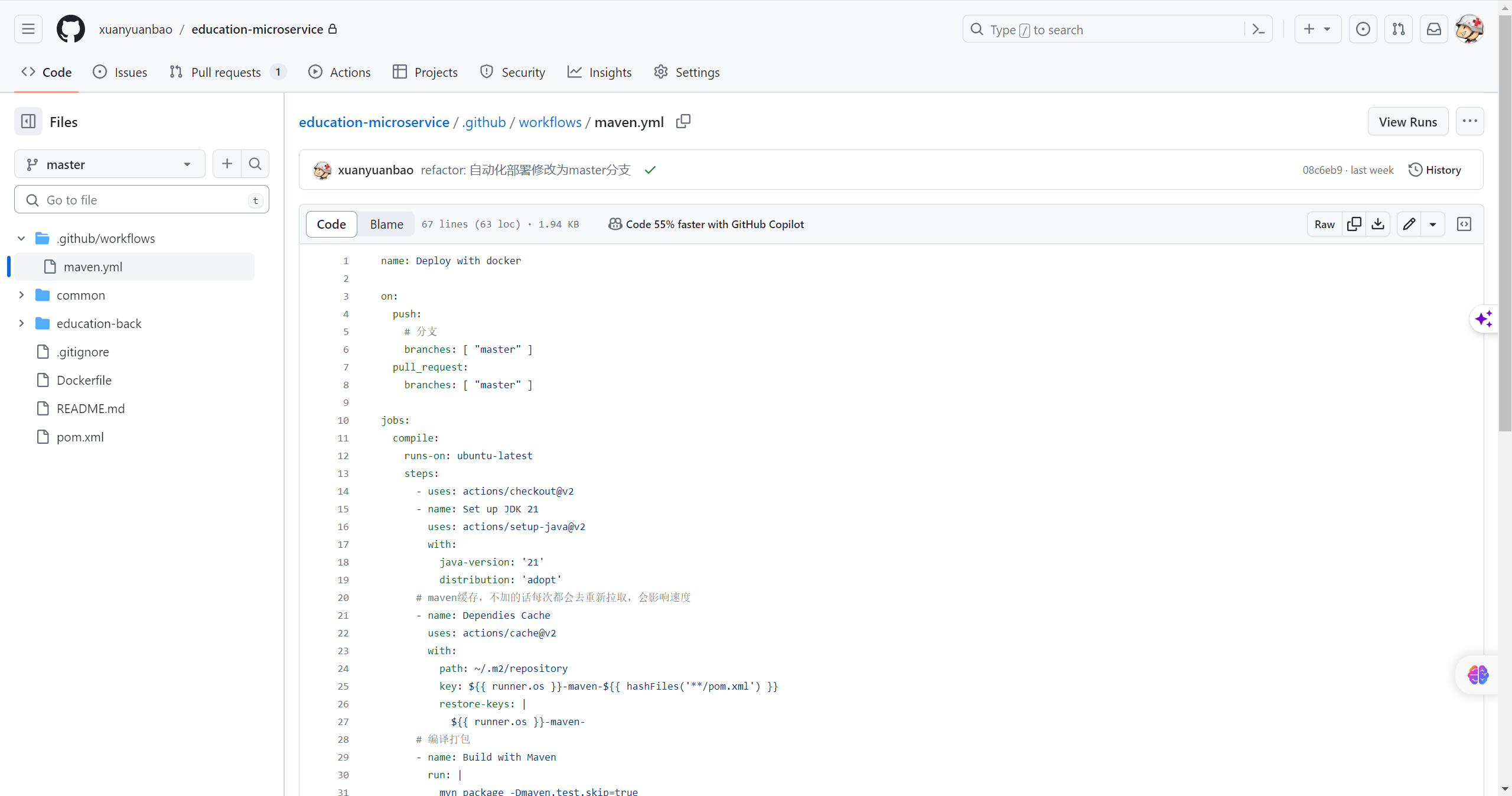Collapse the file tree sidebar
The width and height of the screenshot is (1512, 796).
[x=28, y=122]
